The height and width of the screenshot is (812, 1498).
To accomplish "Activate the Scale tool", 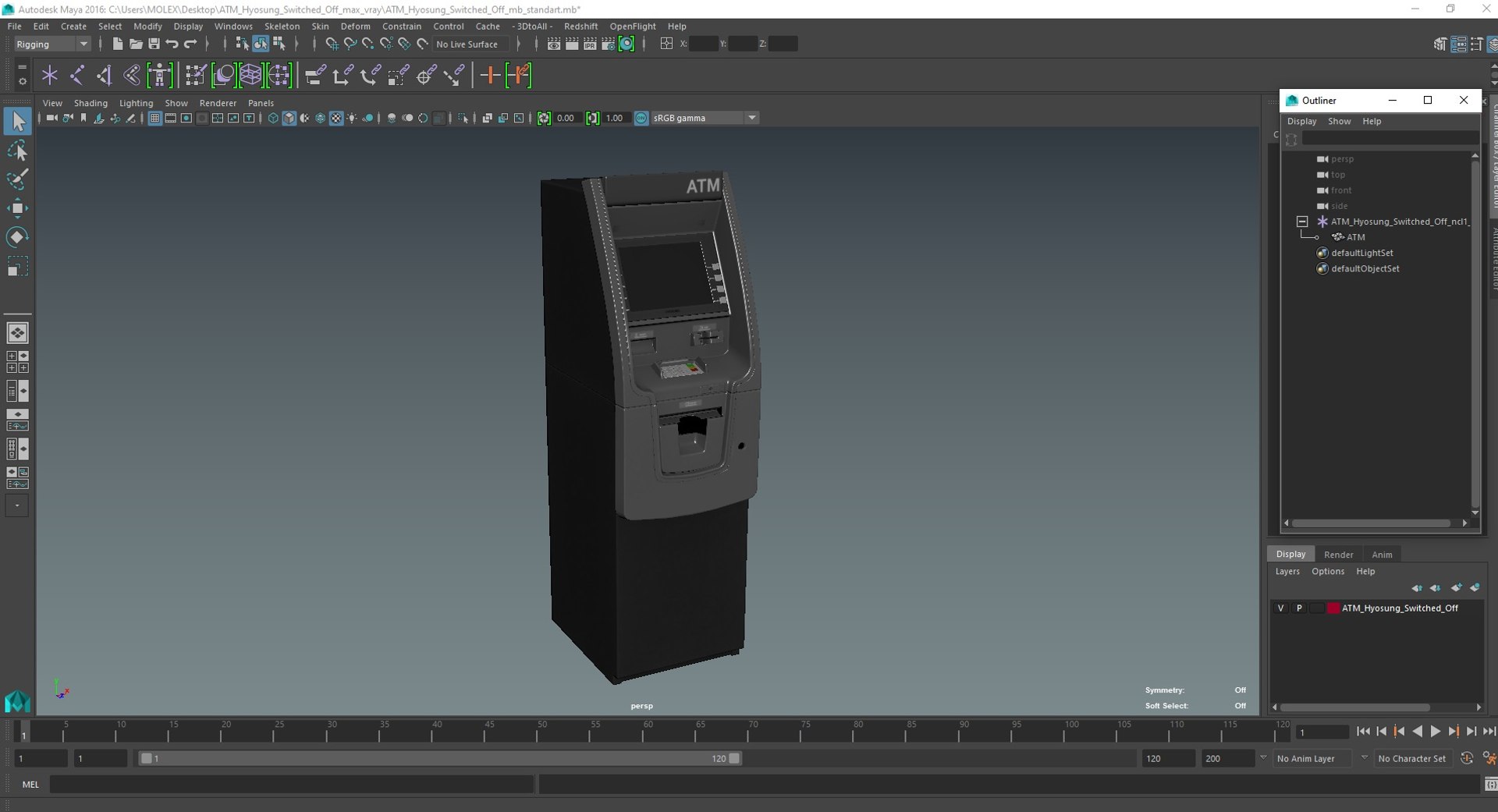I will [x=17, y=267].
